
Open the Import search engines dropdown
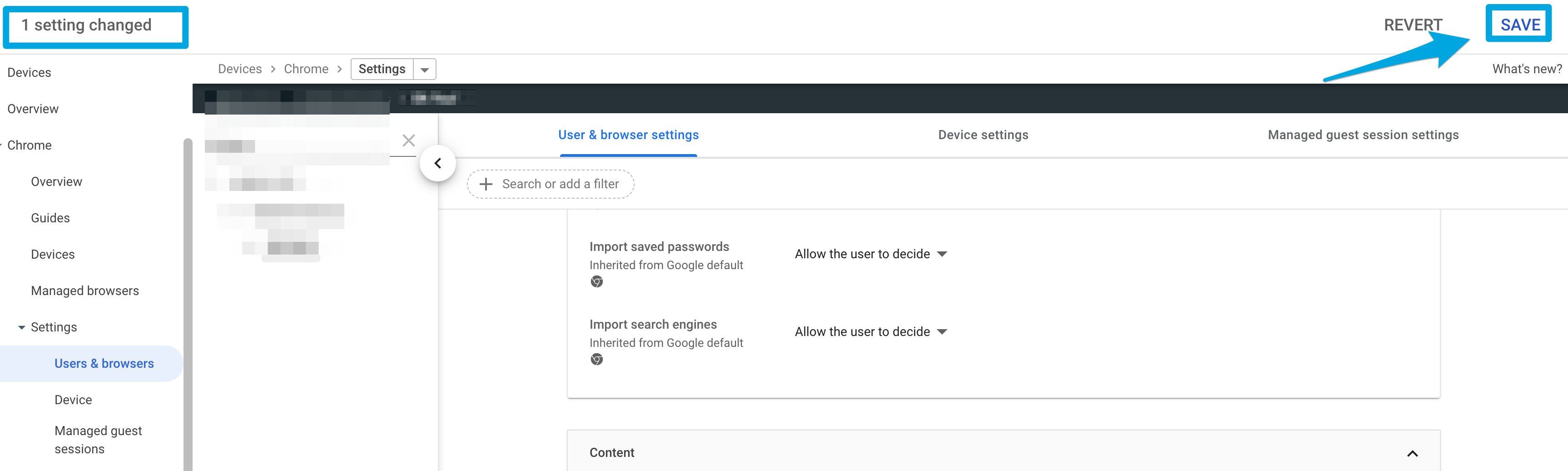[x=871, y=332]
